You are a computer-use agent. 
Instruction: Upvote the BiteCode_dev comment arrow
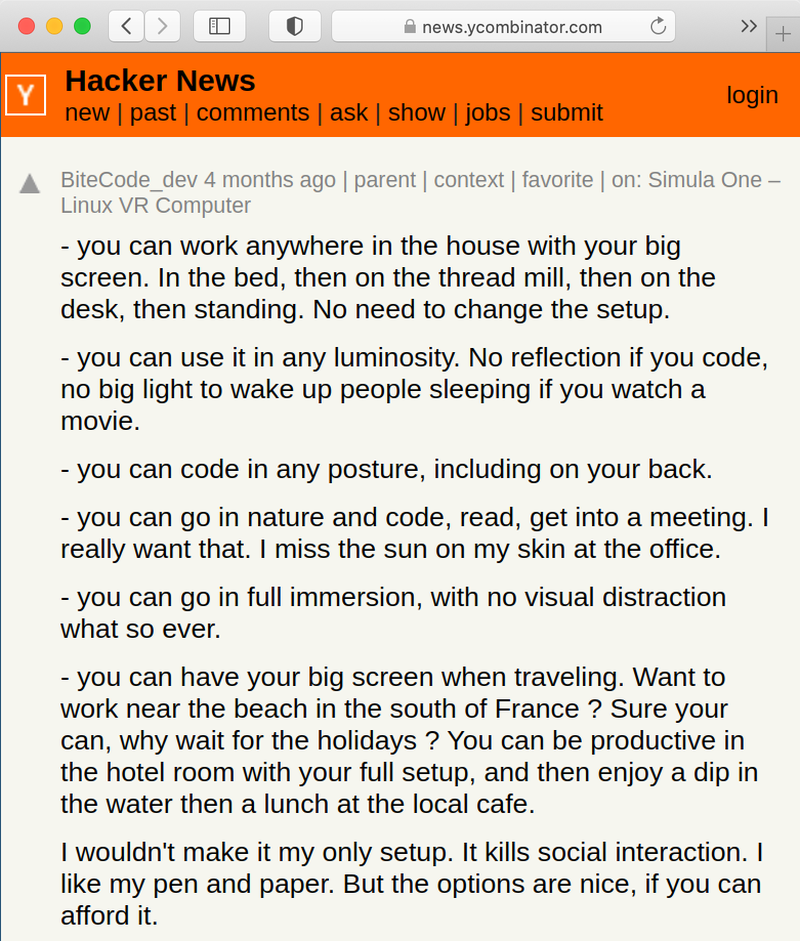[x=29, y=184]
